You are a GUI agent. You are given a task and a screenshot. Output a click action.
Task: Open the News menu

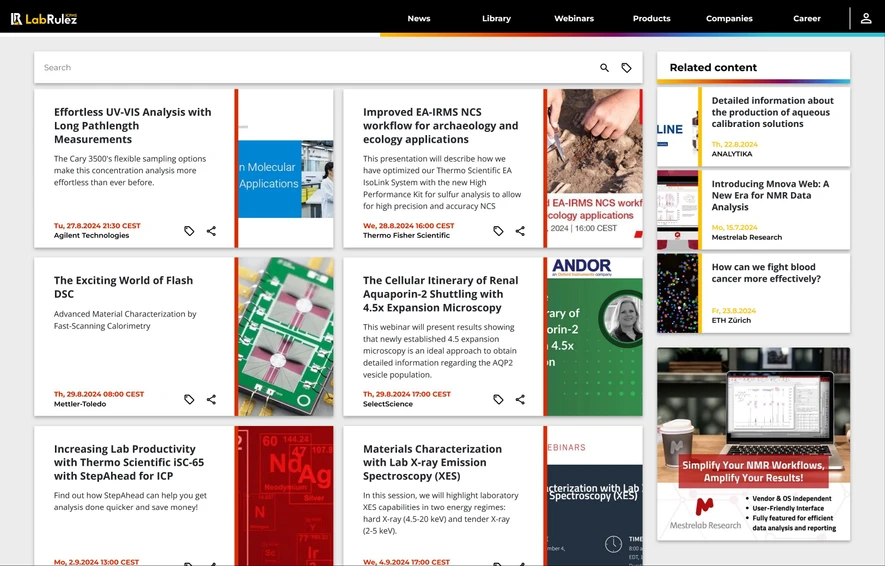click(419, 19)
